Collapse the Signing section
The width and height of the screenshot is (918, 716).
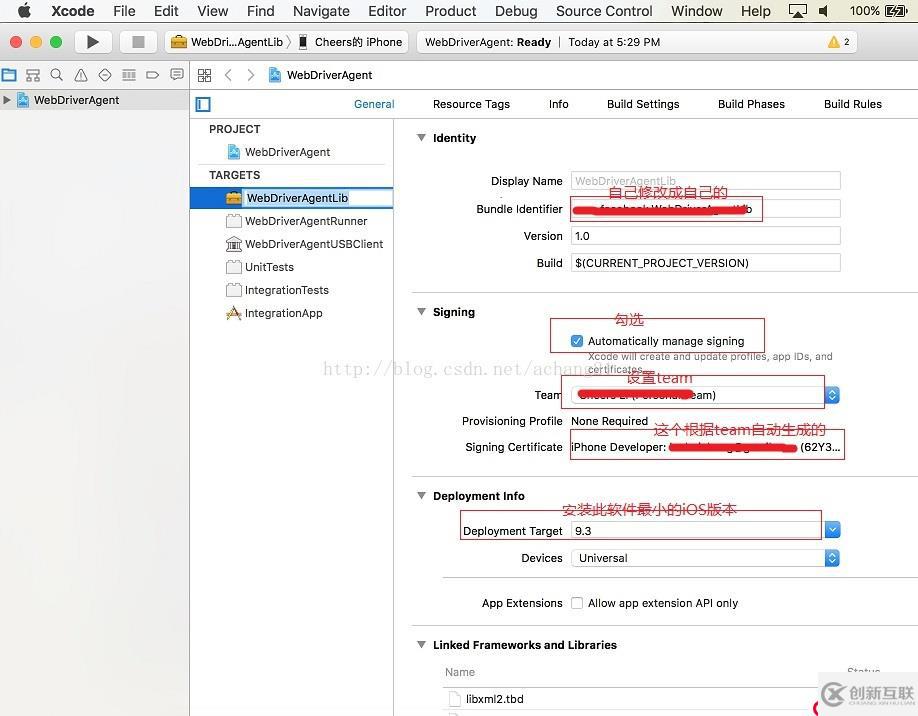(421, 312)
